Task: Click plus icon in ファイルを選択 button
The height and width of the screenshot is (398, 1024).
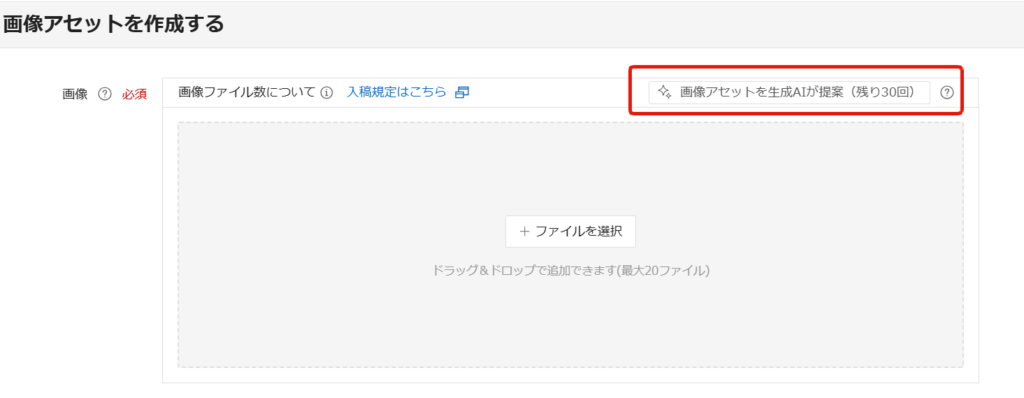Action: tap(524, 231)
